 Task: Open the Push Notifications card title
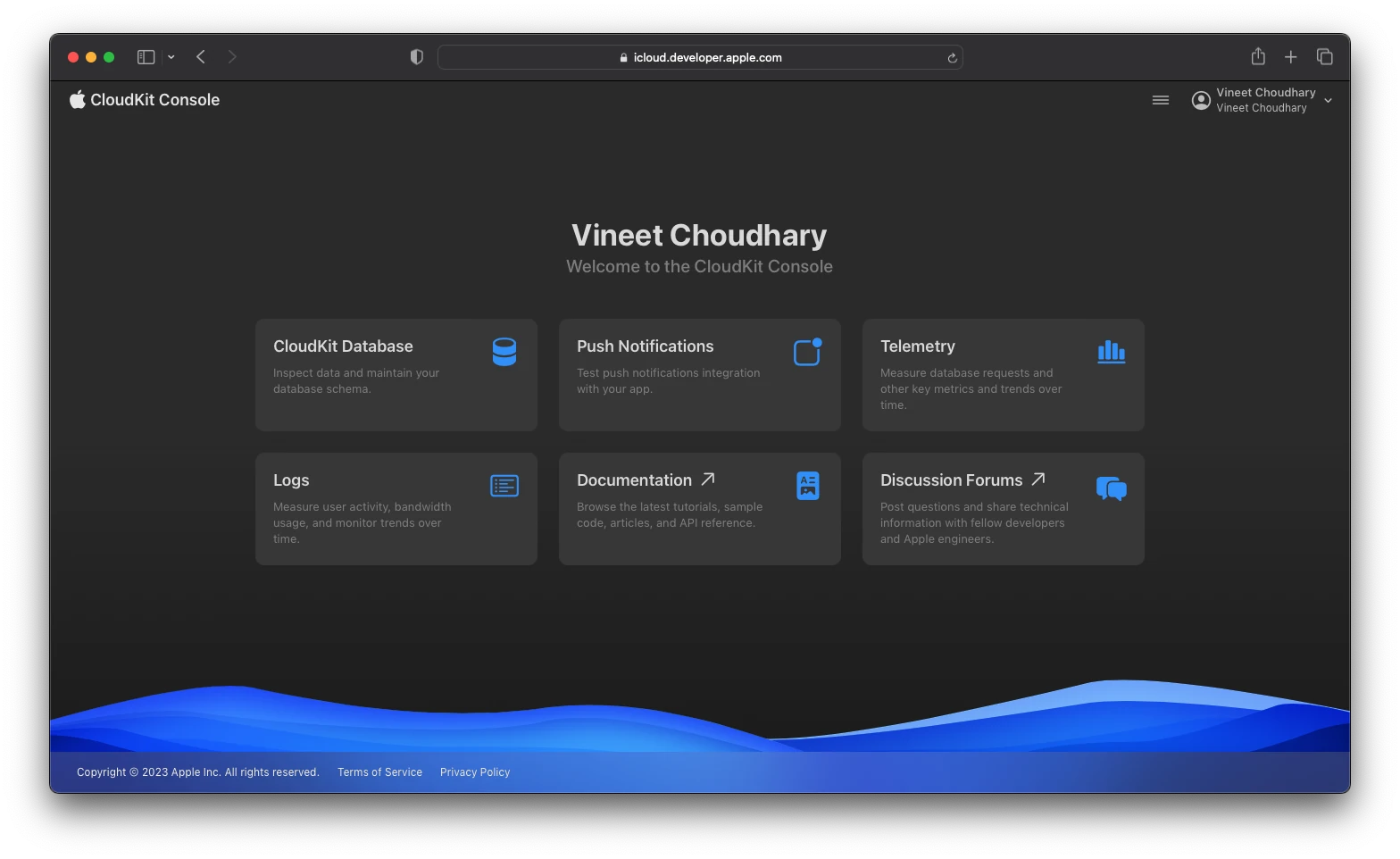coord(646,346)
